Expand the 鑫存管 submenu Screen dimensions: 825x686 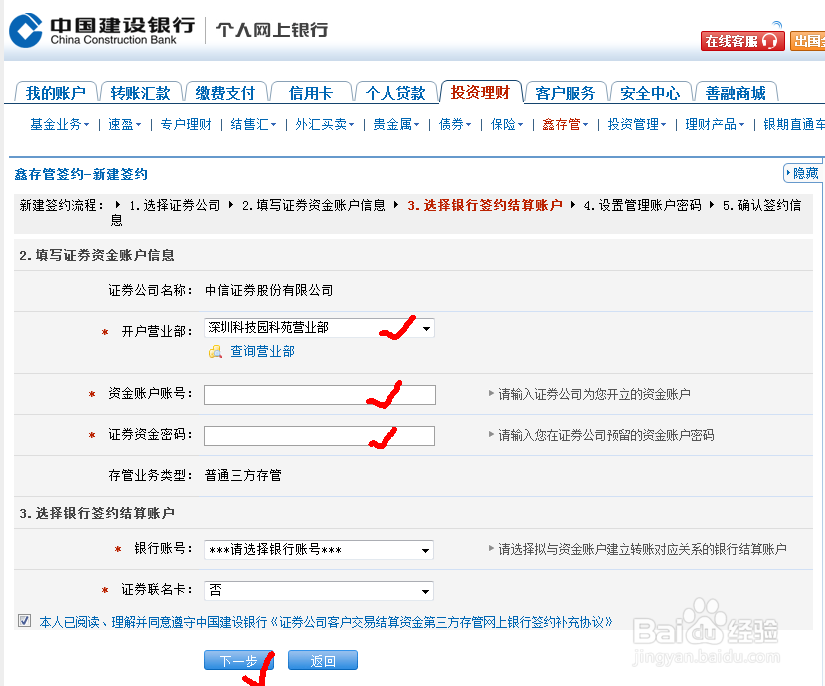565,125
